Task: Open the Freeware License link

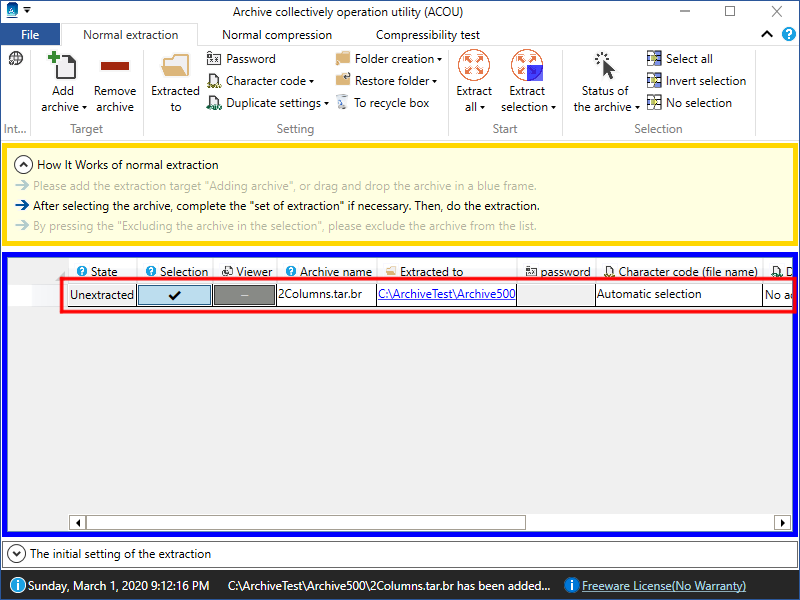Action: [663, 586]
